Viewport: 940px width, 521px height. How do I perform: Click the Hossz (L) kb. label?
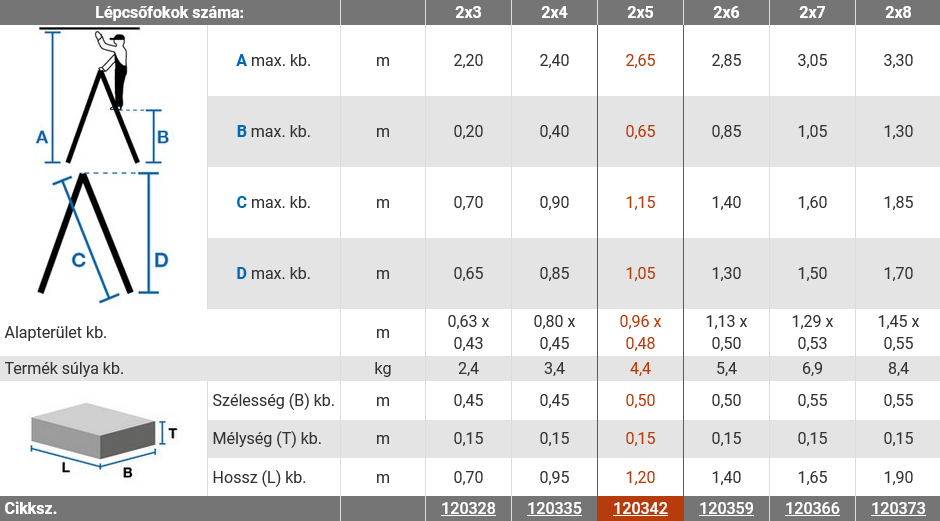click(259, 477)
